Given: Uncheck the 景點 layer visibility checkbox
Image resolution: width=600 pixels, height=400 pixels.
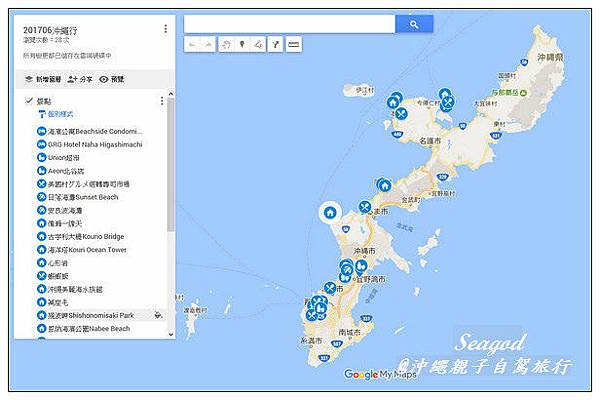Looking at the screenshot, I should (29, 101).
